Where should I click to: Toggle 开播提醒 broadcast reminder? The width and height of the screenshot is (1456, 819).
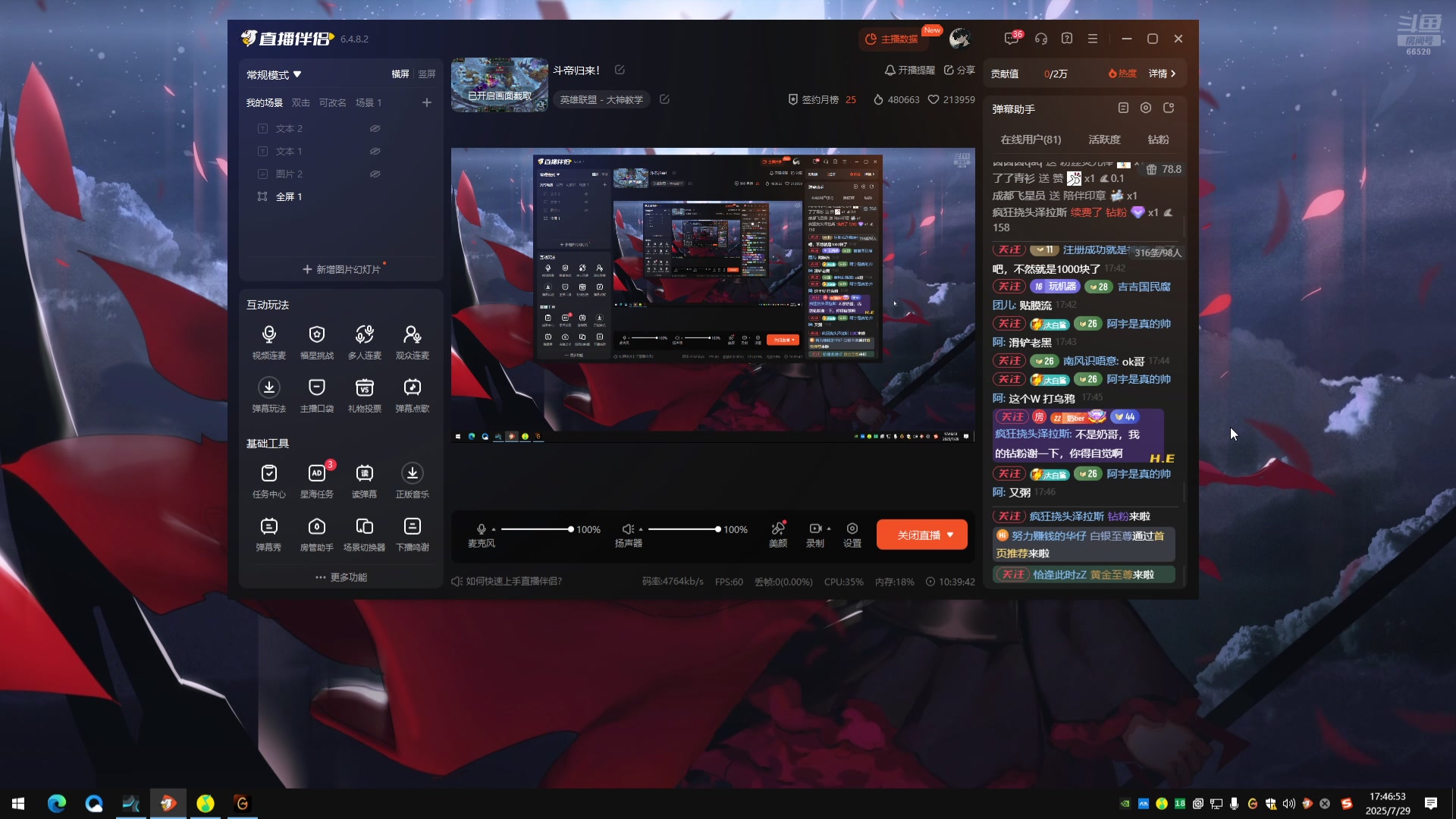point(909,70)
